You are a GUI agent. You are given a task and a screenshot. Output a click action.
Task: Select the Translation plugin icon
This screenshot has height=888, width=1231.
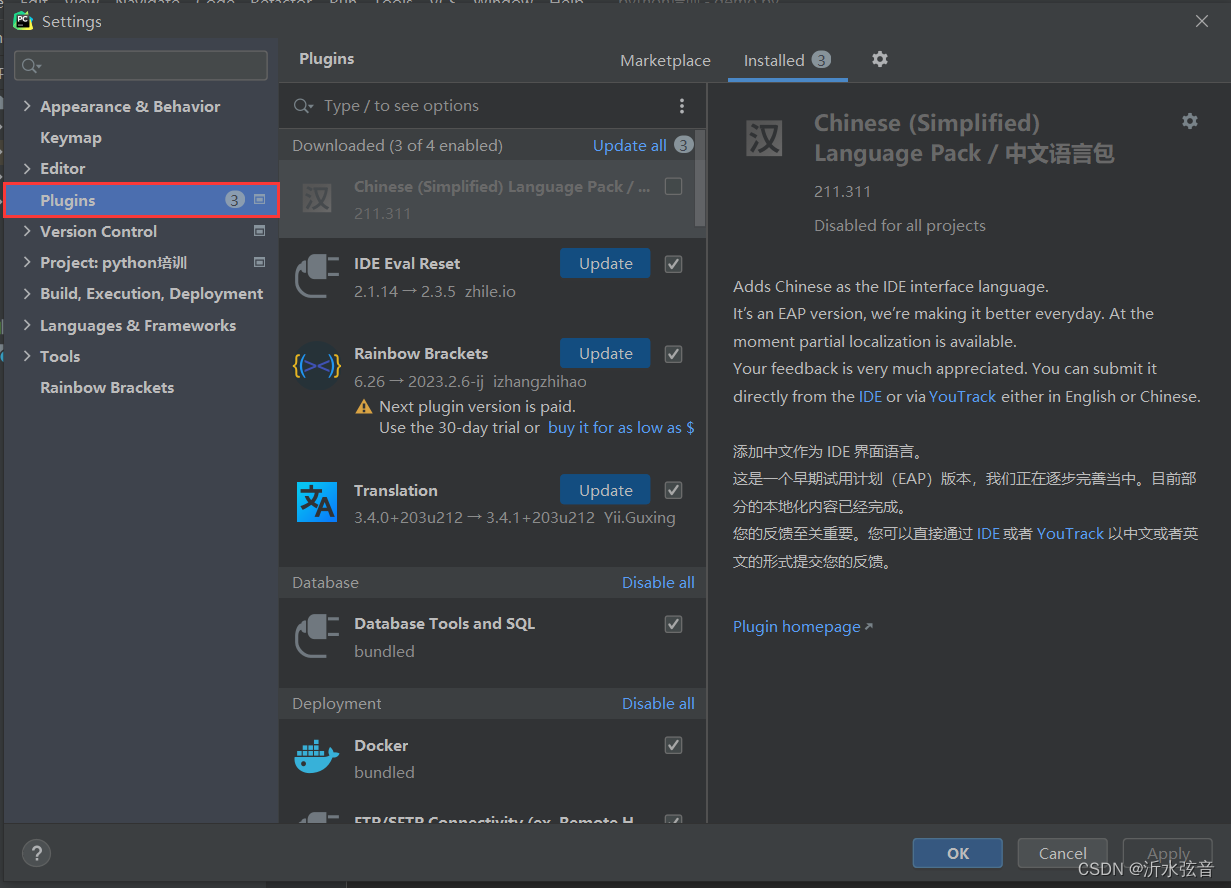coord(317,502)
